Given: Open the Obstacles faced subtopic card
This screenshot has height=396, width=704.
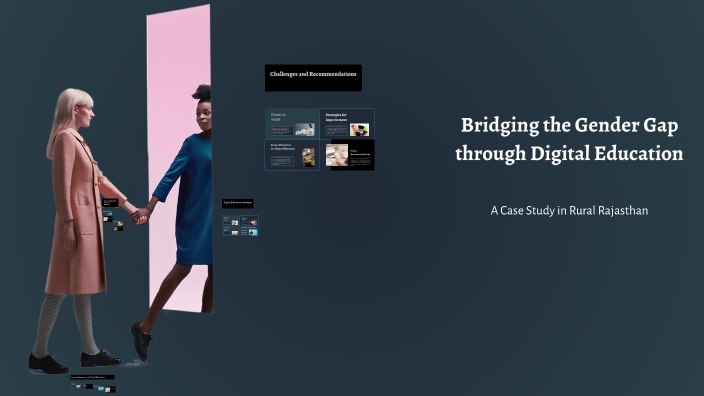Looking at the screenshot, I should (292, 123).
